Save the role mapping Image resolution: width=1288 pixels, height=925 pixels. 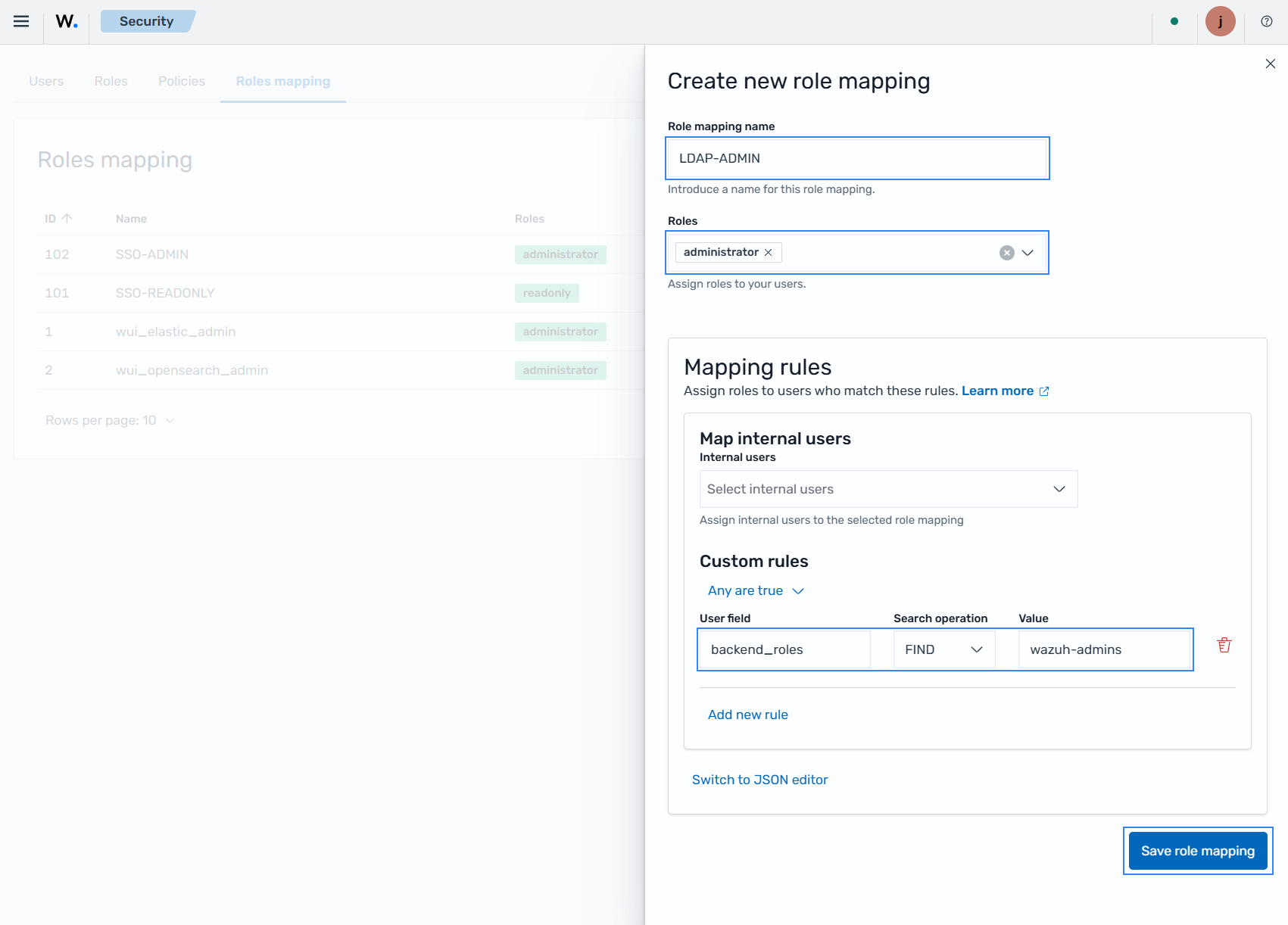1198,851
